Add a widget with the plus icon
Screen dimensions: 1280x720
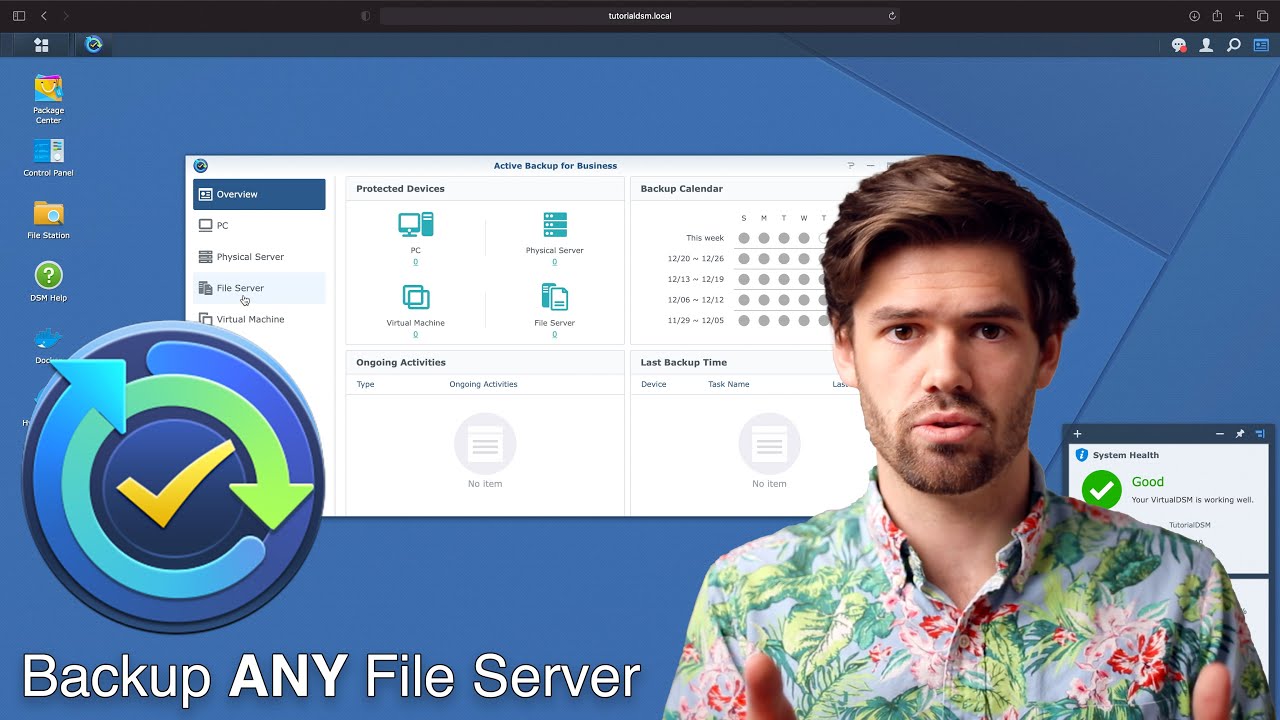tap(1077, 434)
